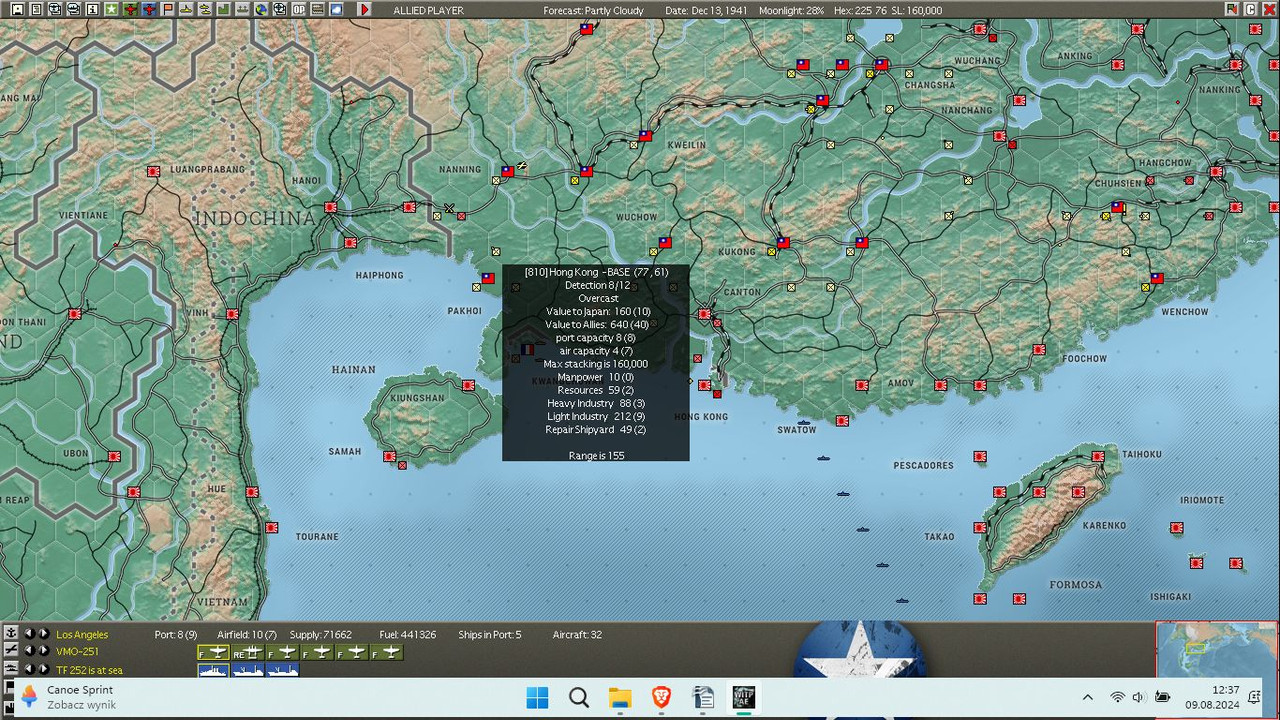Select red aircraft on green background icon
The width and height of the screenshot is (1280, 720).
[130, 9]
